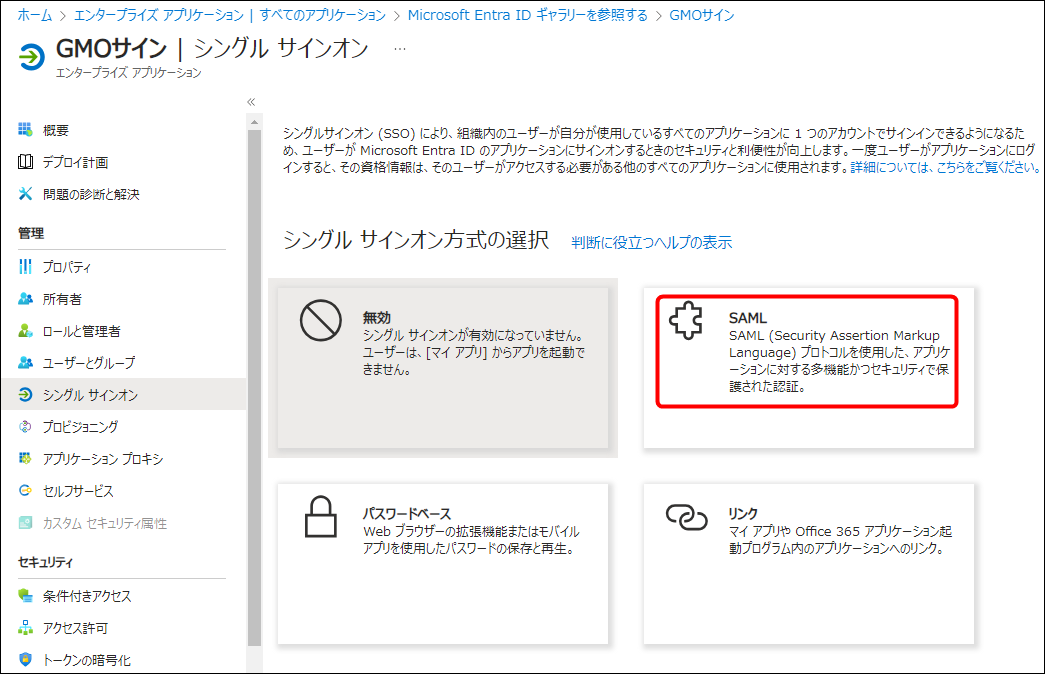The width and height of the screenshot is (1045, 674).
Task: Click the 条件付きアクセス icon
Action: point(25,595)
